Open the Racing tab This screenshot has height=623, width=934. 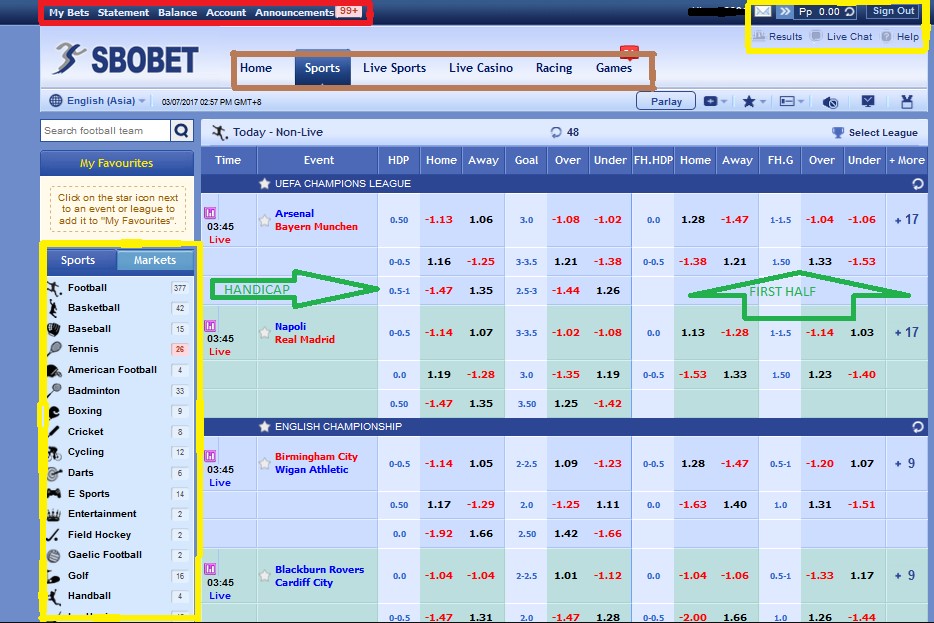click(554, 68)
